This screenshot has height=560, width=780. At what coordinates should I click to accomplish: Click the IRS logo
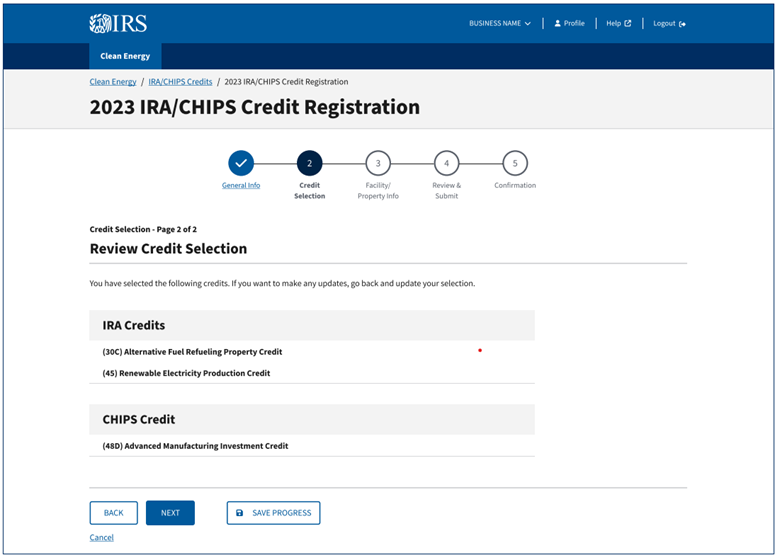[118, 23]
